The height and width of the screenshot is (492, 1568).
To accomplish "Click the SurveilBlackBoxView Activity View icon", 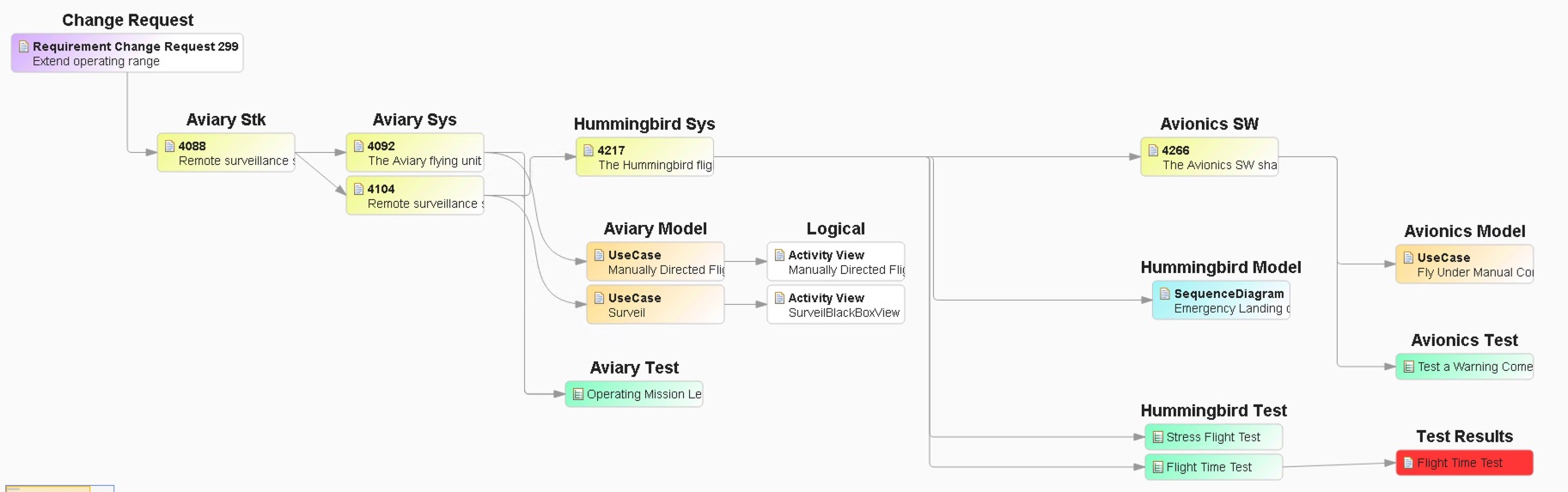I will tap(780, 298).
